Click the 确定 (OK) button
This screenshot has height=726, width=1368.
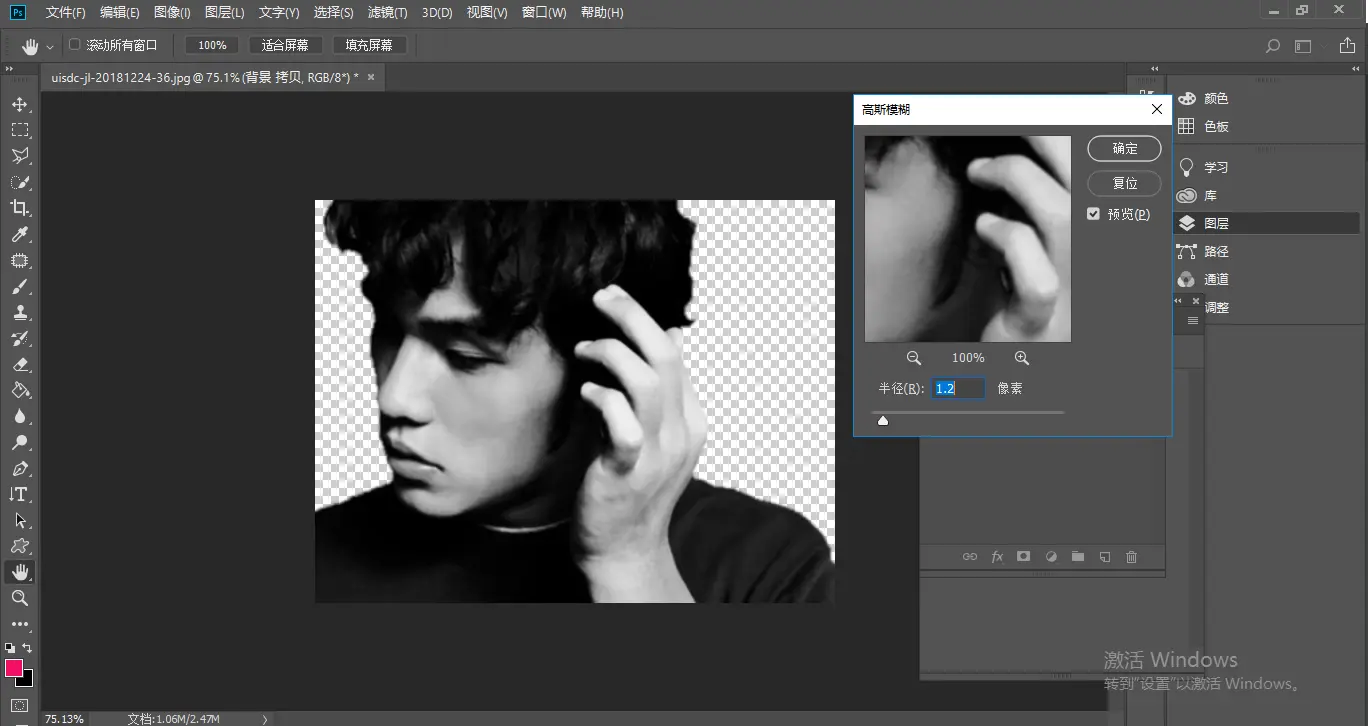(x=1124, y=148)
